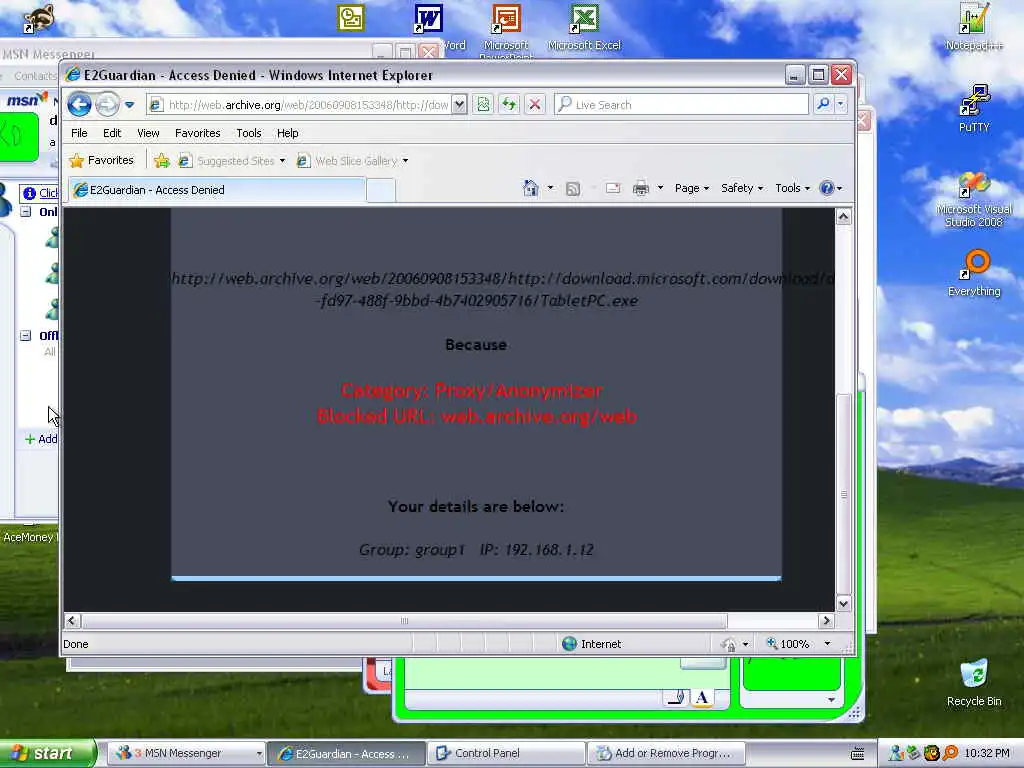Click the IE Back navigation button
Viewport: 1024px width, 768px height.
[x=79, y=104]
